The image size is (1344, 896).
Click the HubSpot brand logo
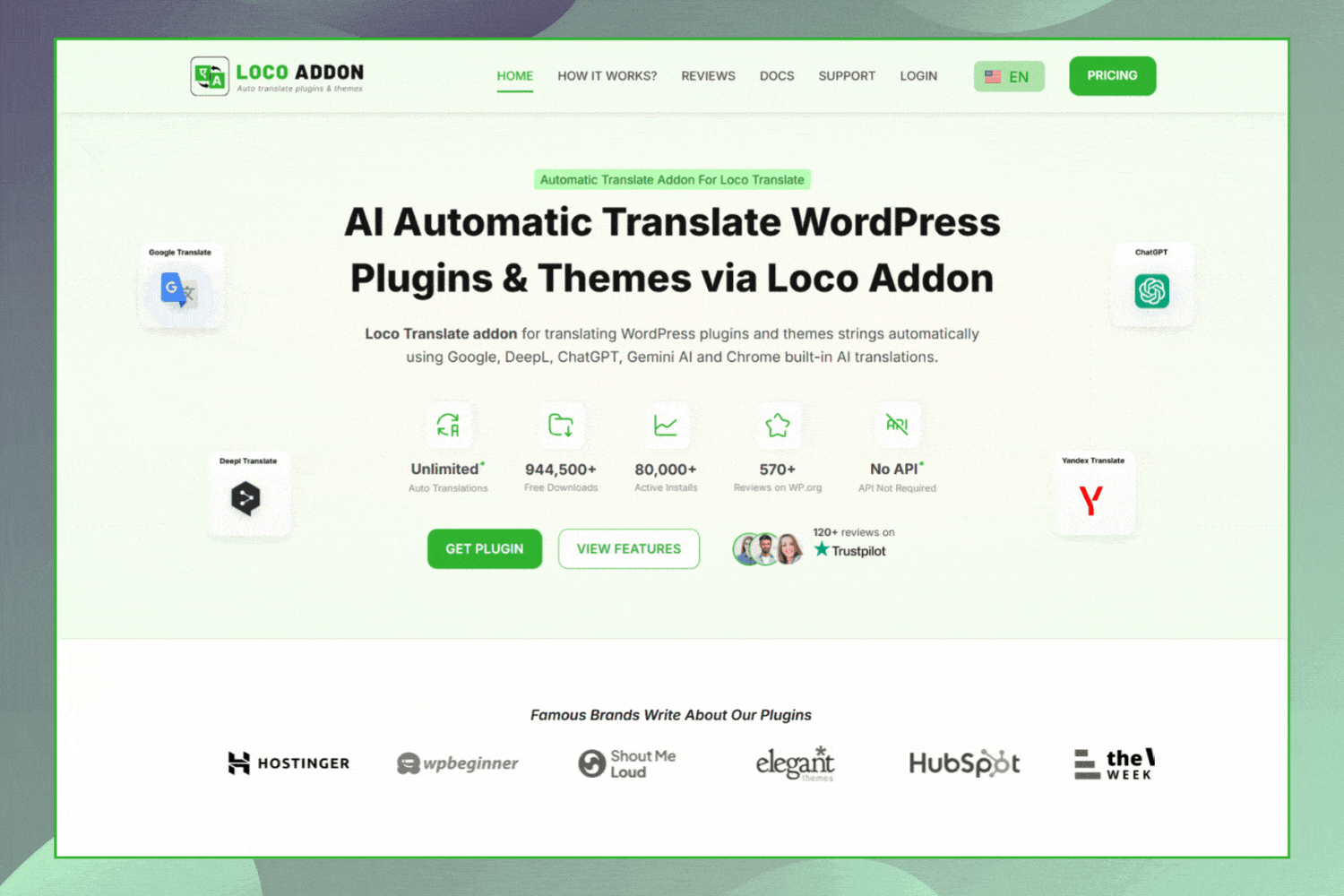963,763
